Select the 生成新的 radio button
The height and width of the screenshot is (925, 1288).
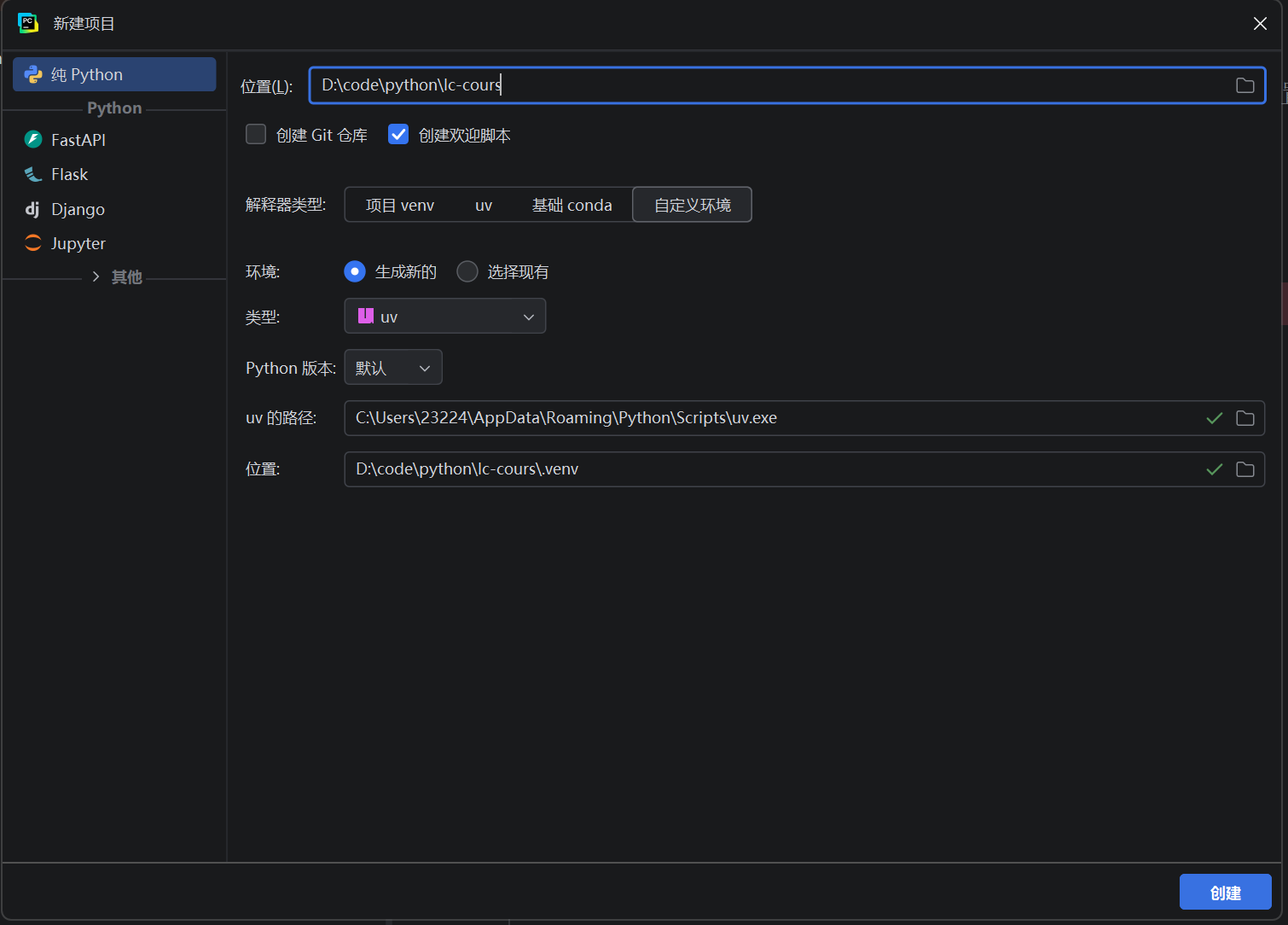355,271
